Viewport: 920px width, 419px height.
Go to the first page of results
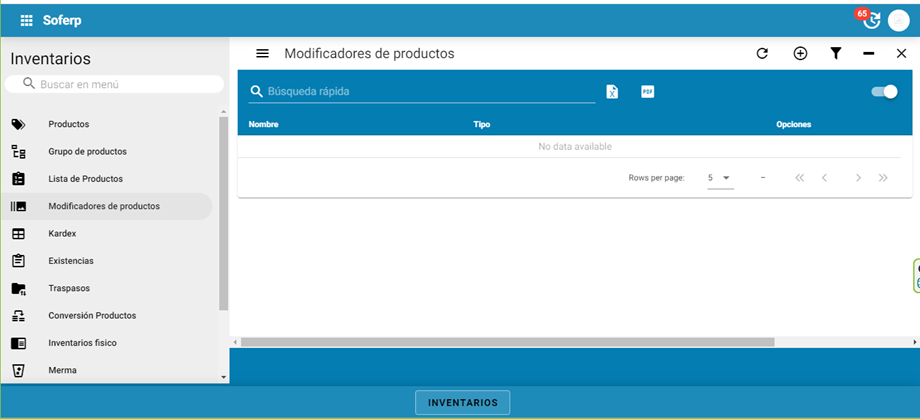point(799,178)
